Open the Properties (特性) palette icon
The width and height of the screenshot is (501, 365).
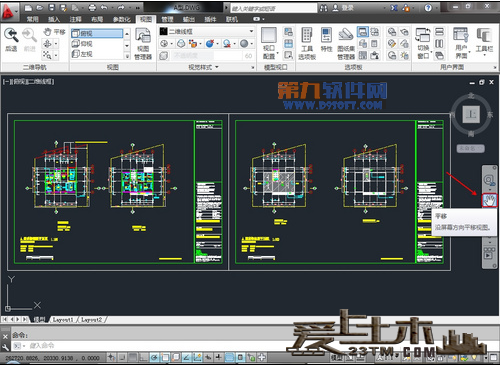tap(326, 40)
